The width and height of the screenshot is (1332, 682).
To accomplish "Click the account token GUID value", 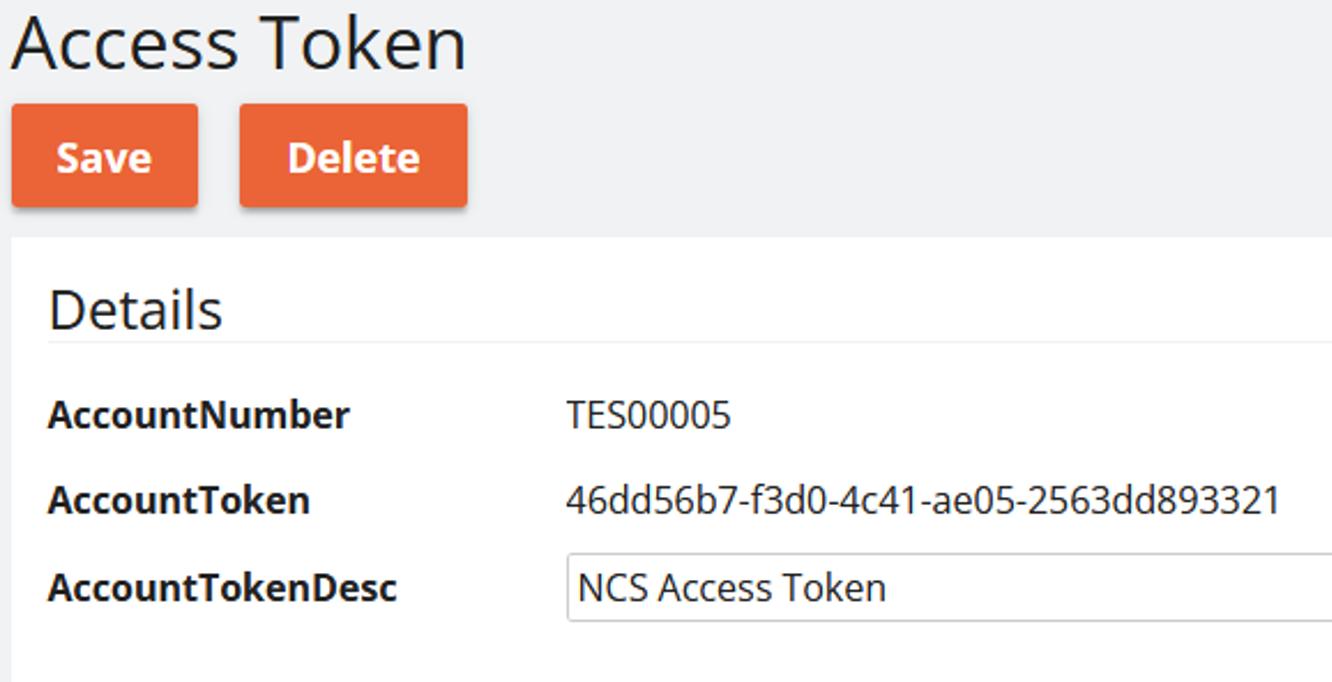I will pos(922,500).
